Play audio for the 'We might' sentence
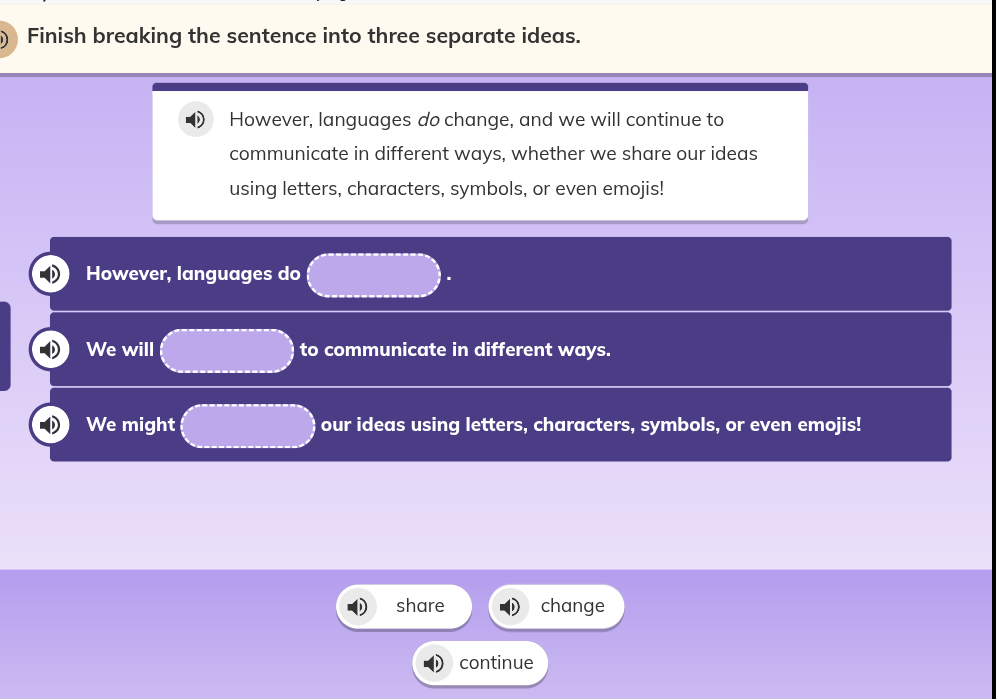This screenshot has width=996, height=699. click(x=50, y=424)
